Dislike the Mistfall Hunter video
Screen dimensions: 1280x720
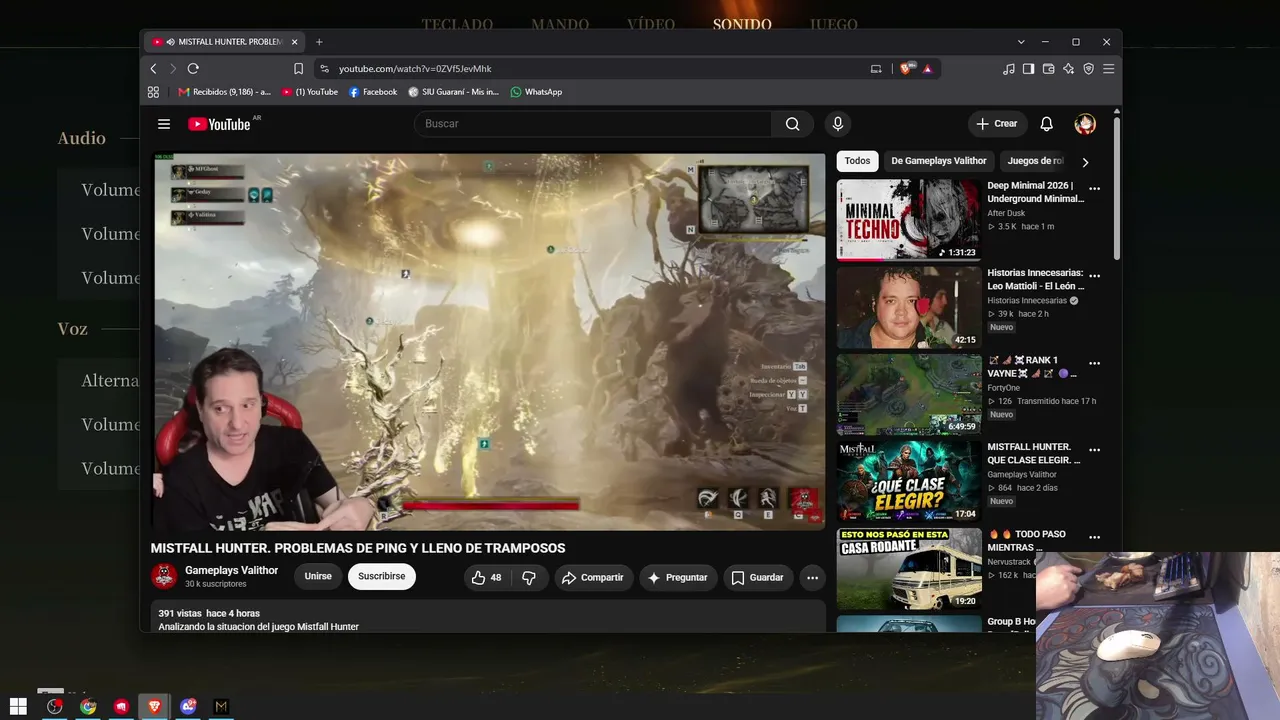pos(529,577)
